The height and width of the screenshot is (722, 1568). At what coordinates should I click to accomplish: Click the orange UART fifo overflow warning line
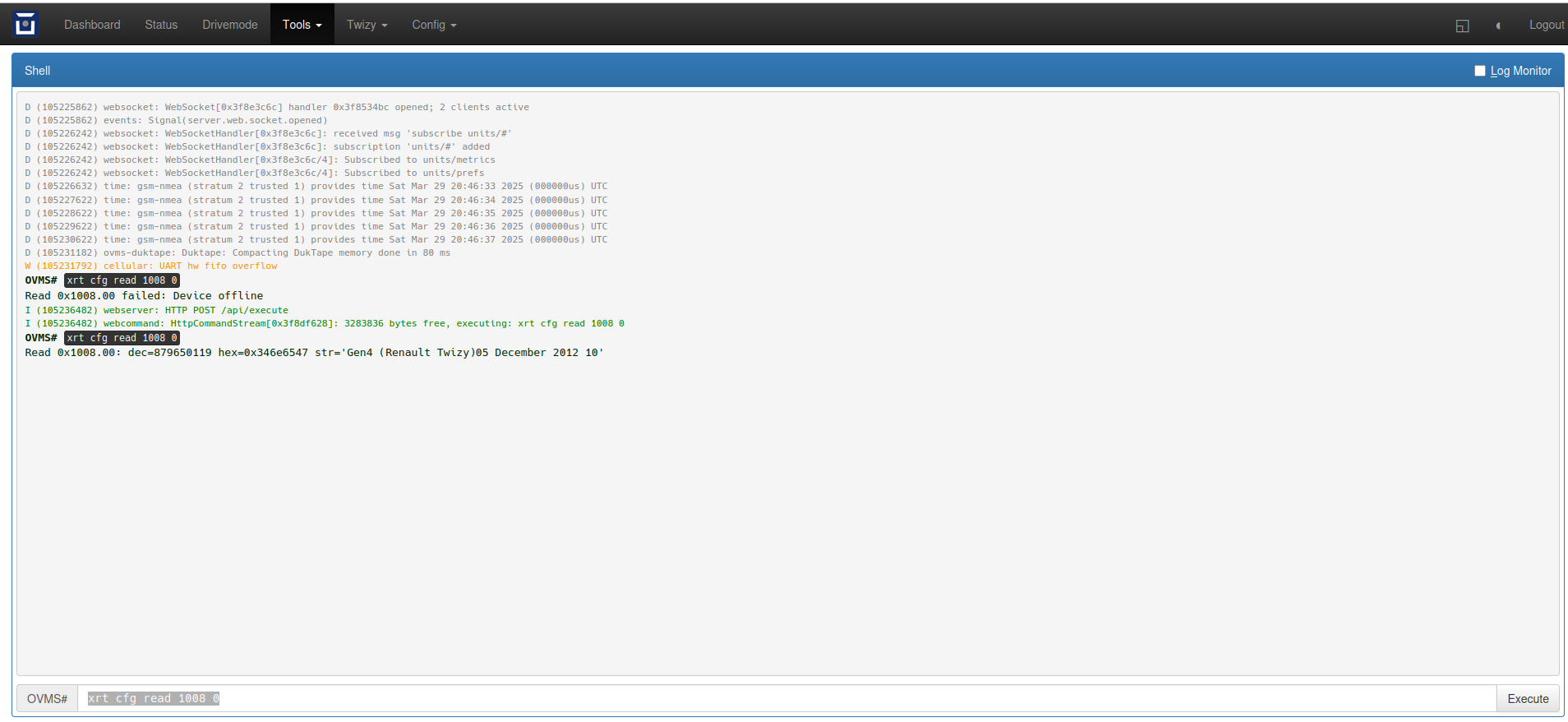[x=151, y=266]
